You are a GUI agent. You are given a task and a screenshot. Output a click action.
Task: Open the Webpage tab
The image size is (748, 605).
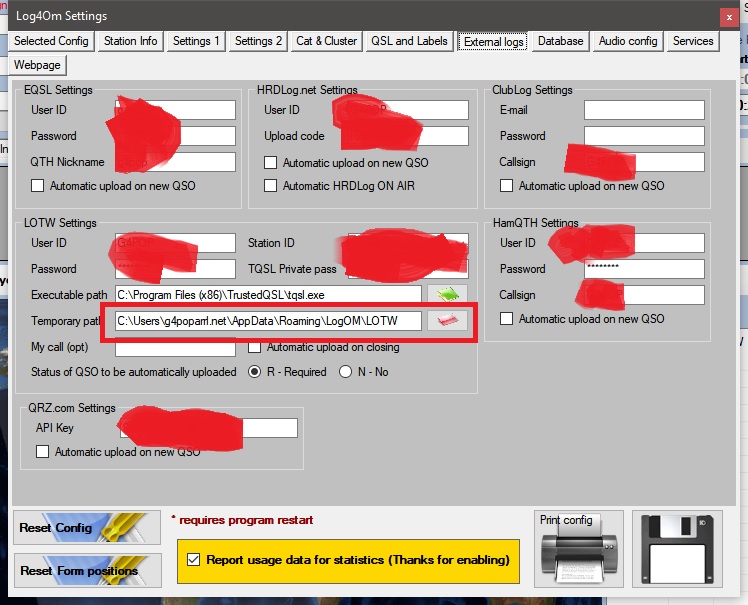(x=37, y=65)
